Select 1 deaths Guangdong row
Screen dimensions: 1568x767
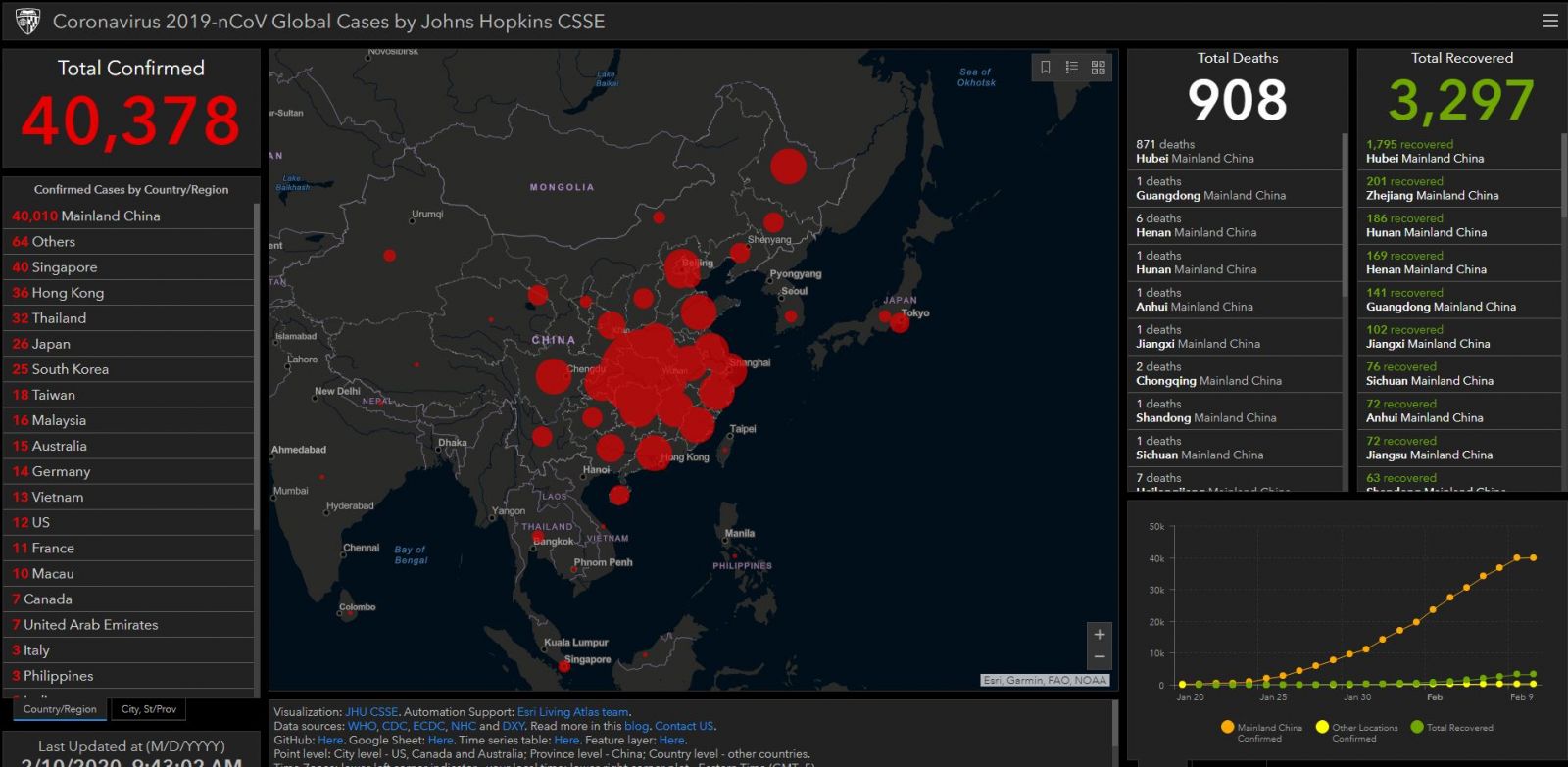(x=1234, y=188)
